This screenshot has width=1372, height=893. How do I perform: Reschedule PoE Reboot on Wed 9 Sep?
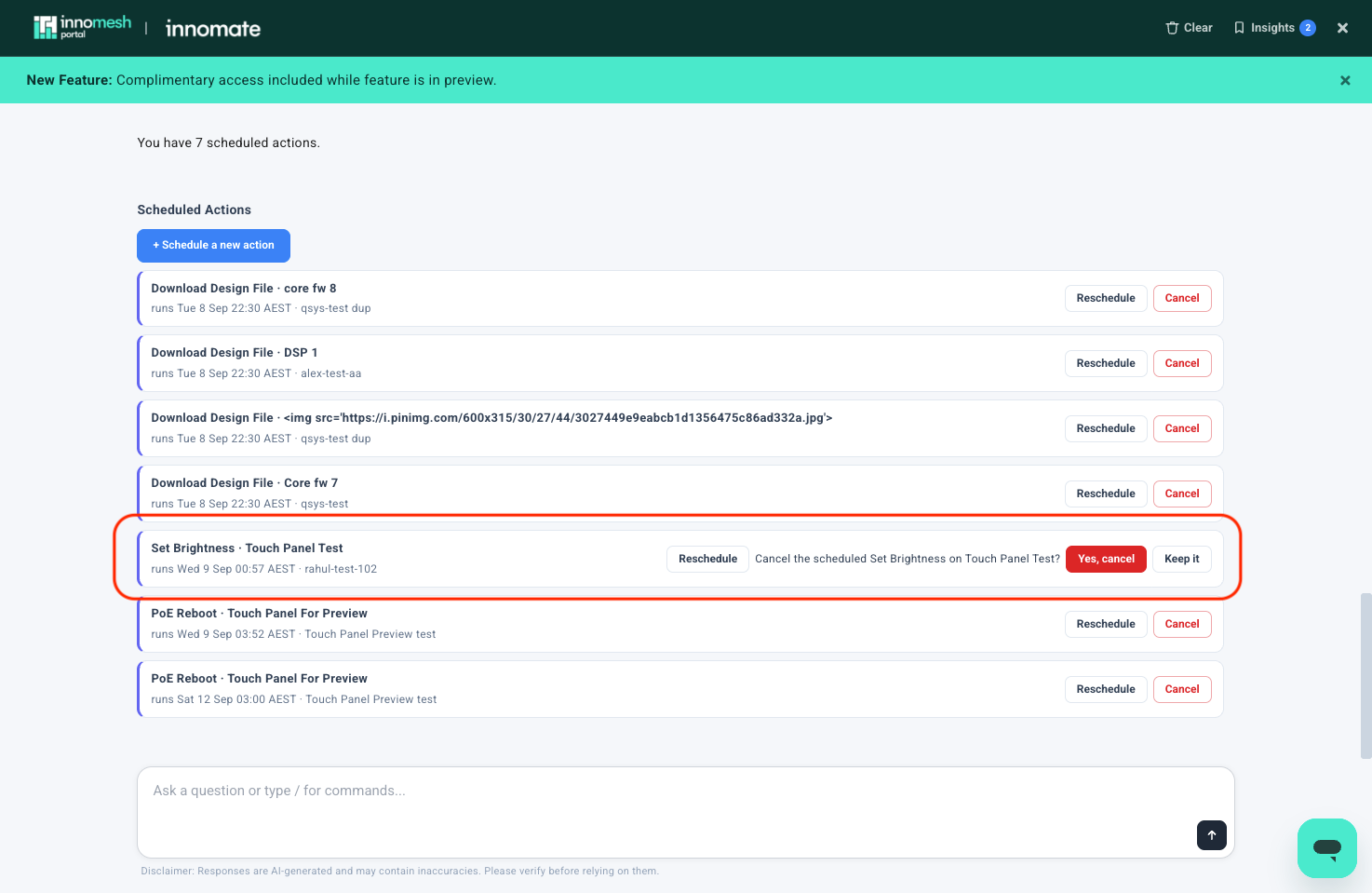point(1106,624)
